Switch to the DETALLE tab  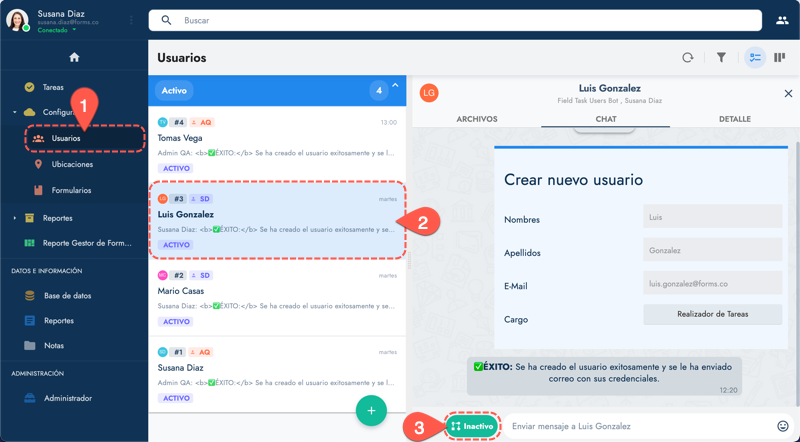click(734, 119)
